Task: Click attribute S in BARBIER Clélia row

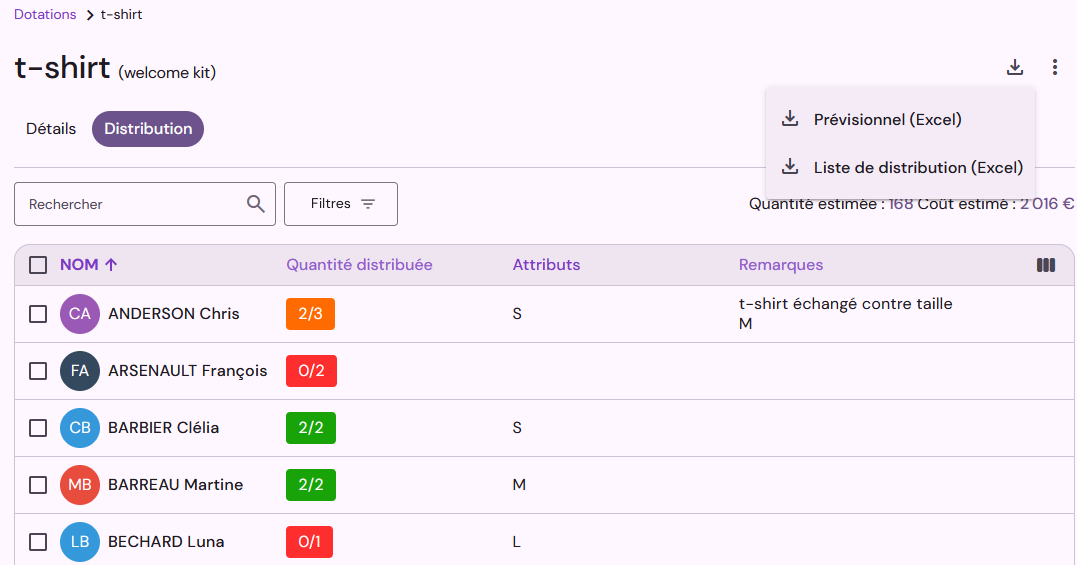Action: tap(517, 428)
